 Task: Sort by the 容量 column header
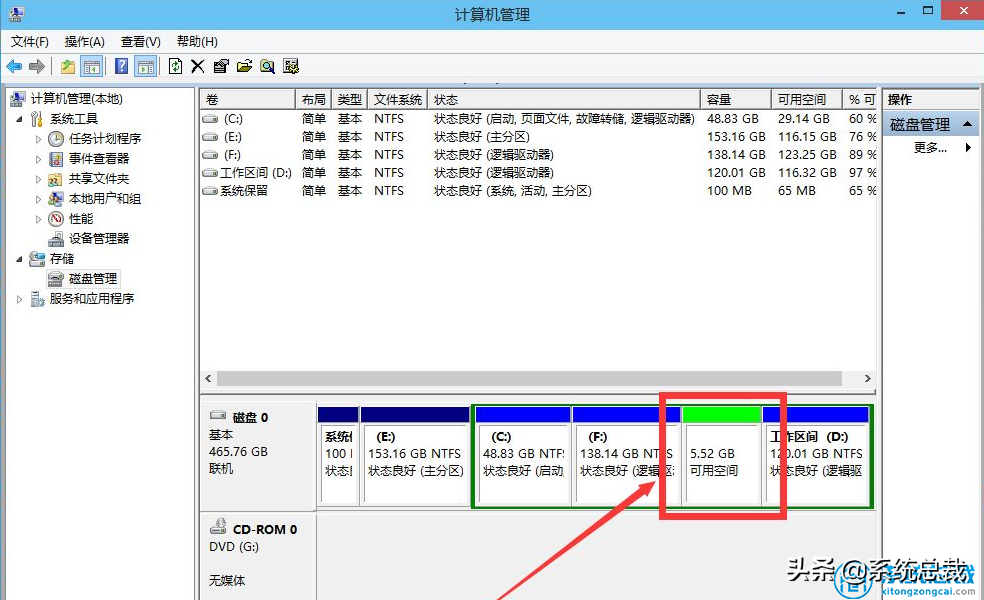click(735, 99)
